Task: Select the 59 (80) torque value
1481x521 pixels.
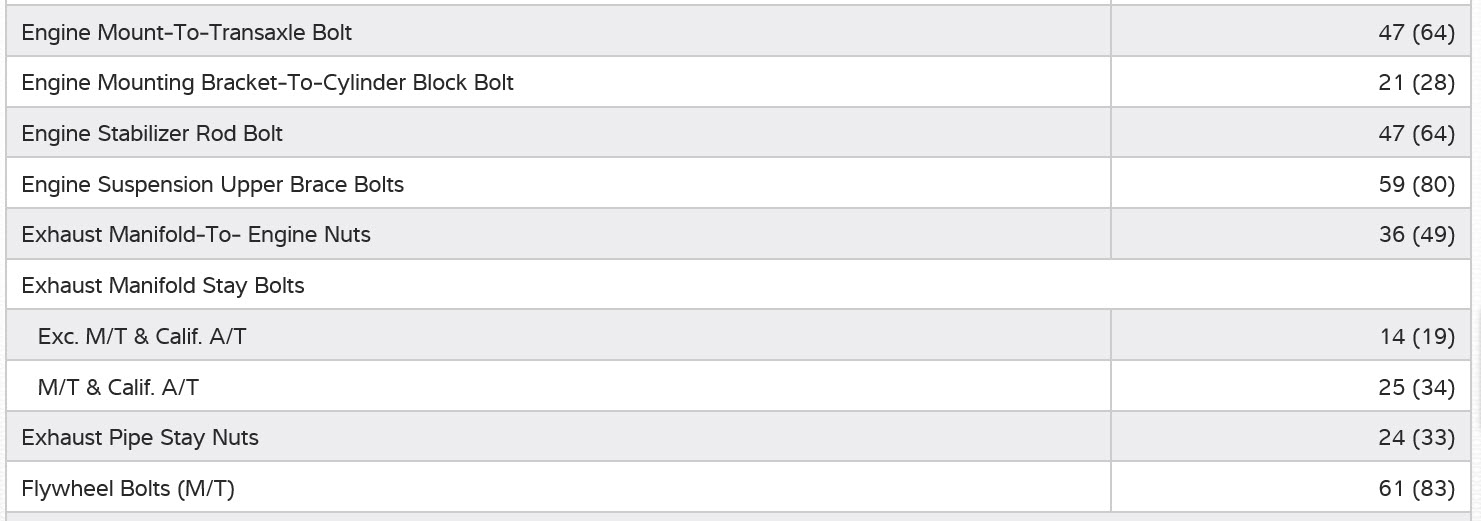Action: click(1415, 185)
